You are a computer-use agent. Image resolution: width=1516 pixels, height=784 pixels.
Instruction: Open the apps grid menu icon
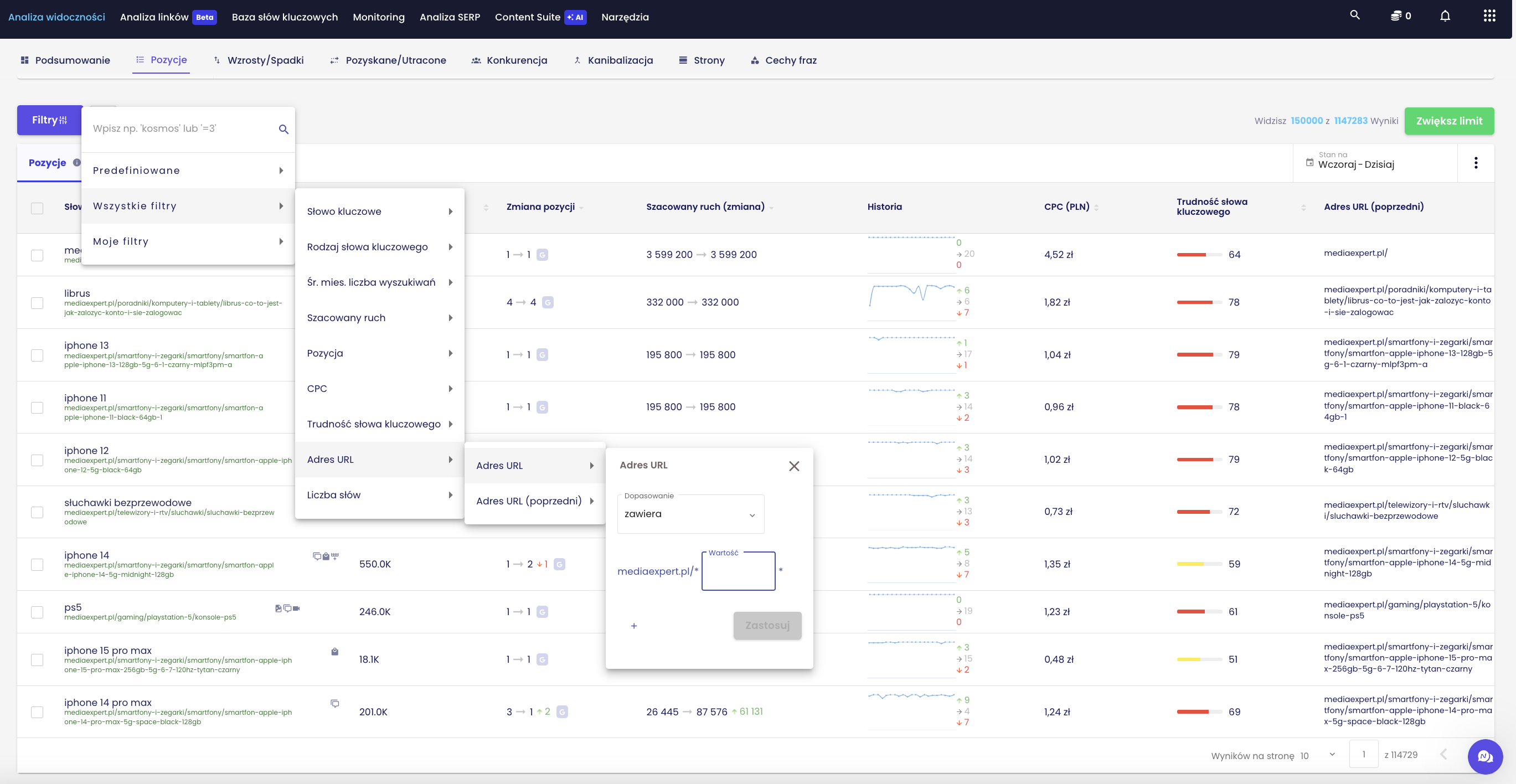pyautogui.click(x=1489, y=16)
